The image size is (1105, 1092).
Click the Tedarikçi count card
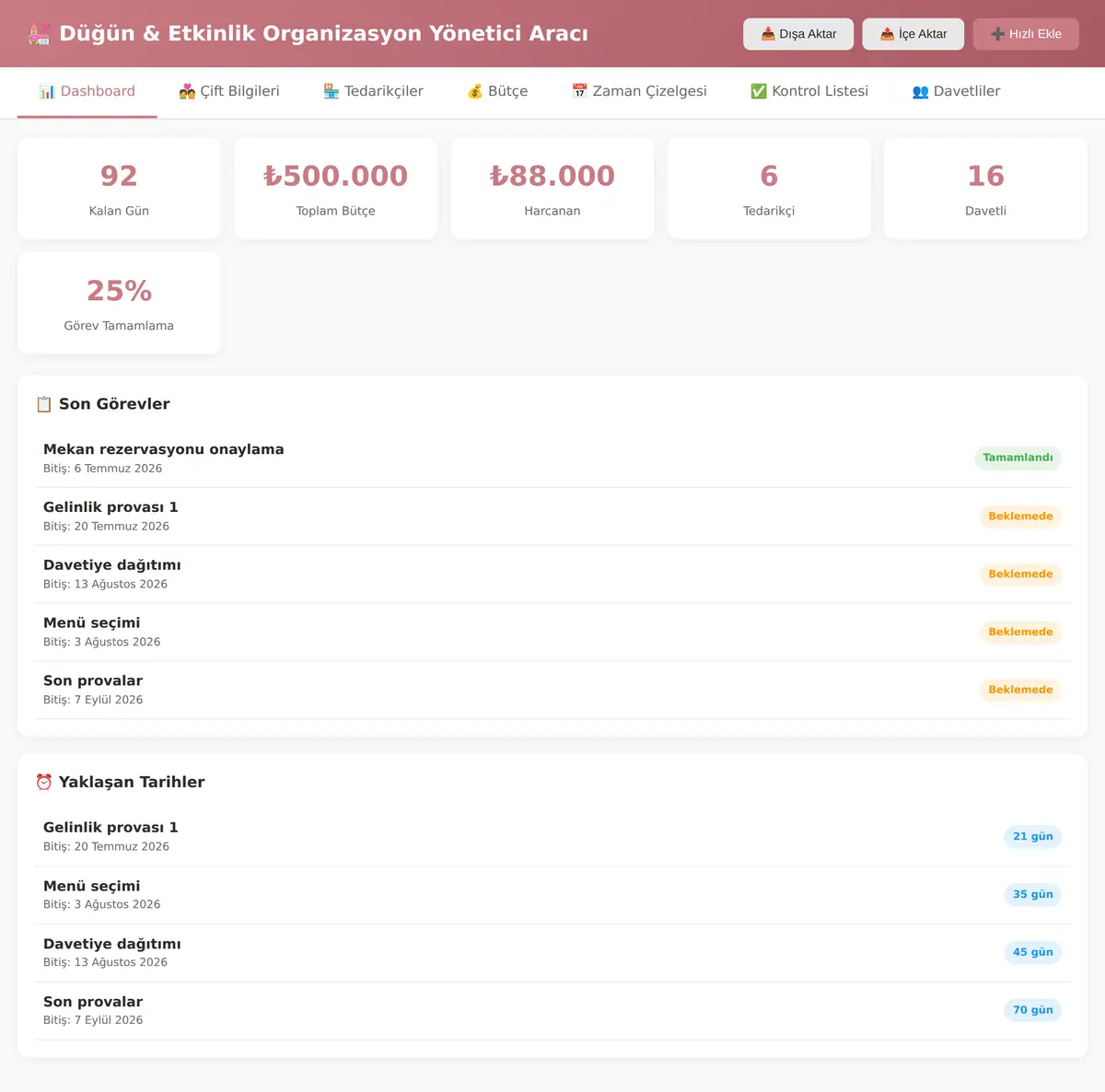pyautogui.click(x=769, y=189)
